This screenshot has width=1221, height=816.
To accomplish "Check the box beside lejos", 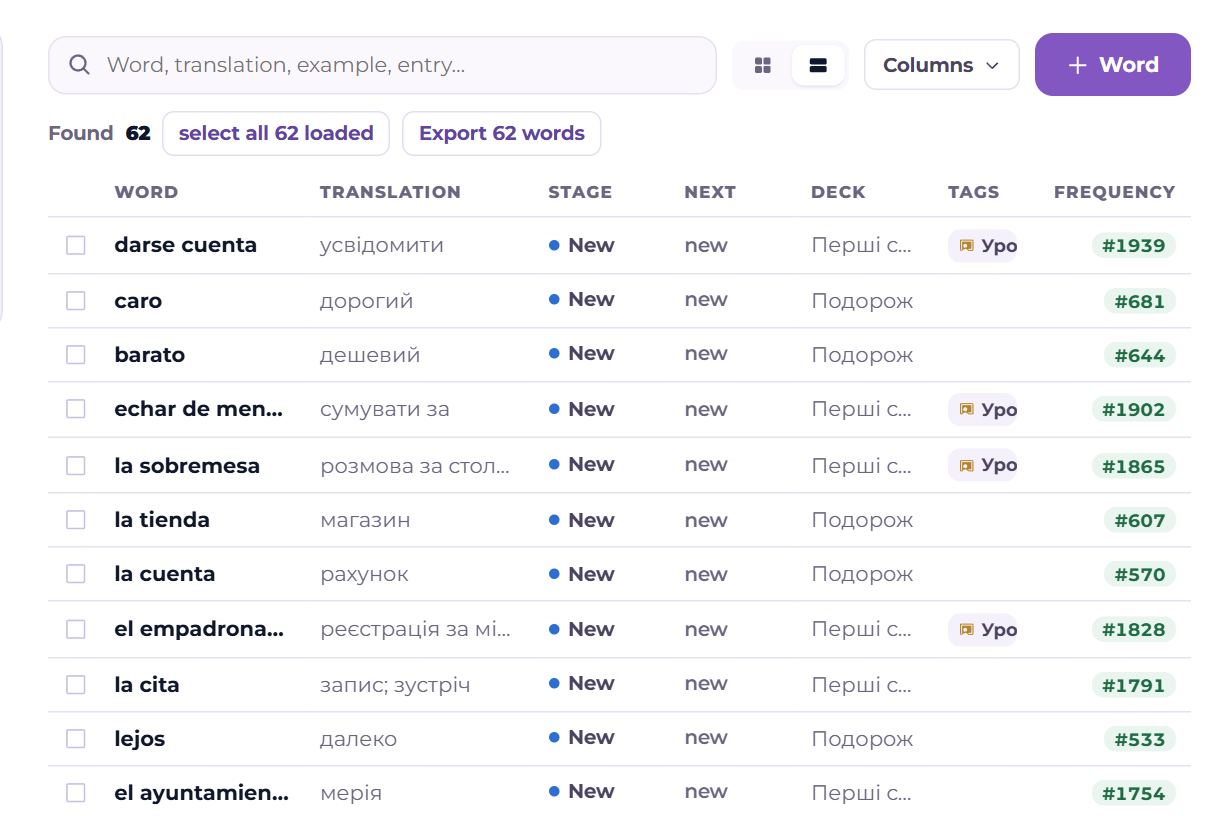I will tap(76, 739).
